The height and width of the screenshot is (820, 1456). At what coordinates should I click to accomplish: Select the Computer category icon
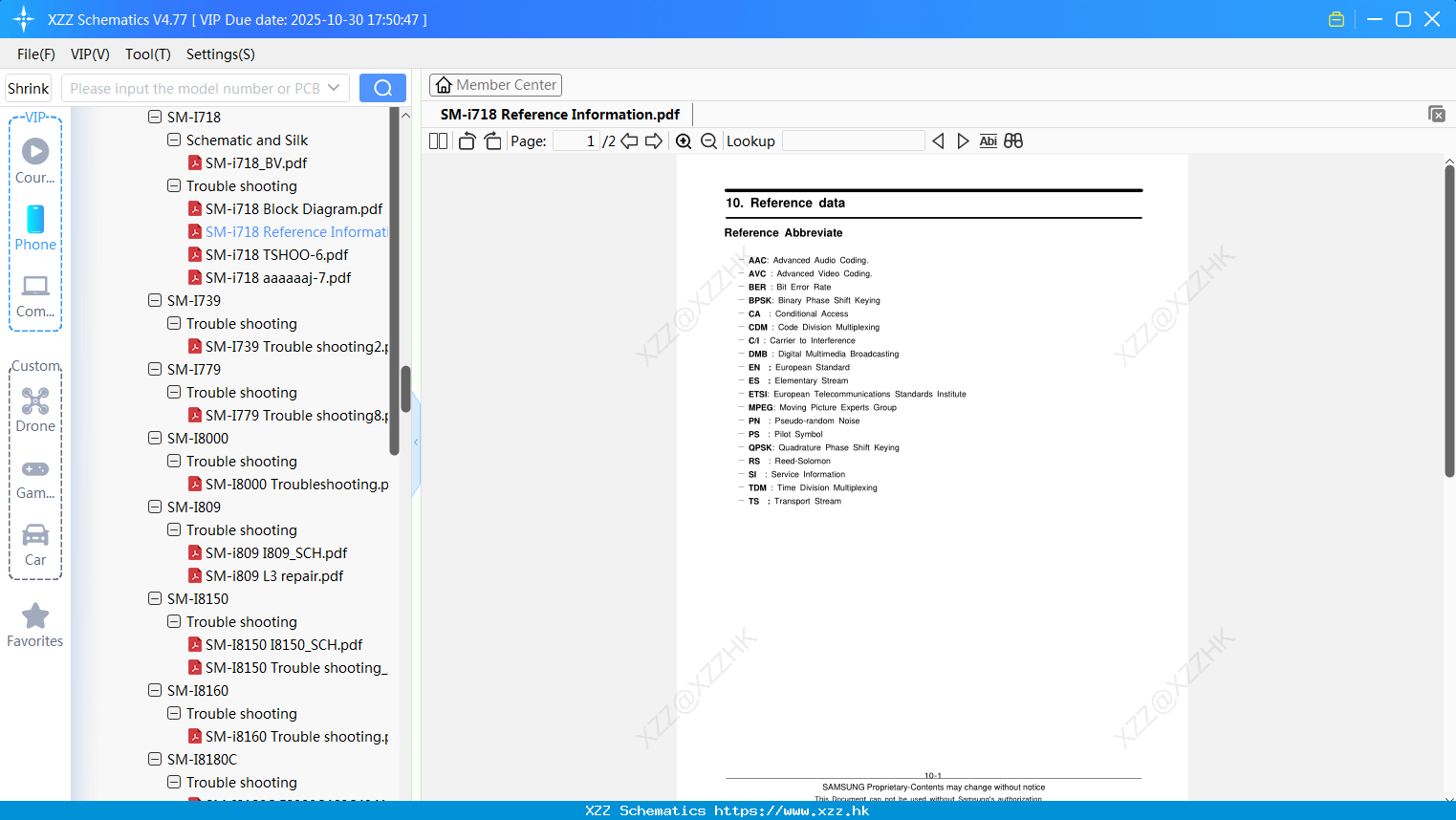35,286
